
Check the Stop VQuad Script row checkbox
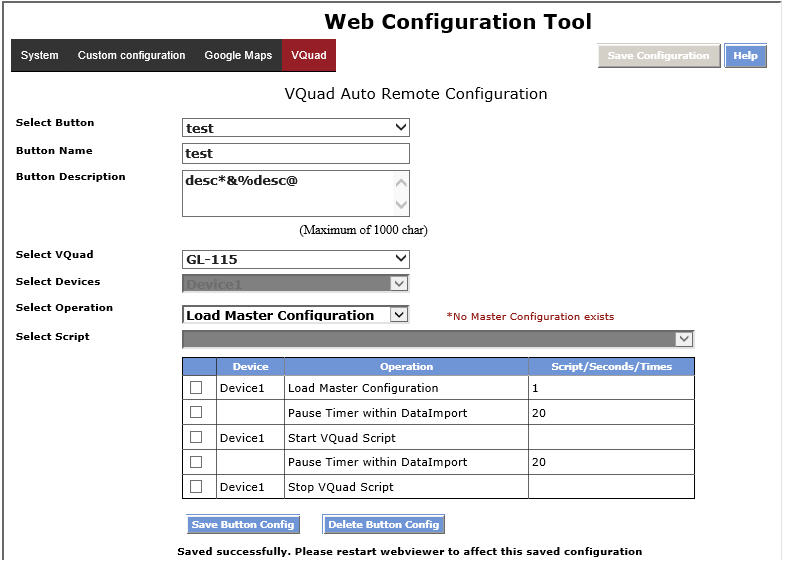pyautogui.click(x=196, y=486)
